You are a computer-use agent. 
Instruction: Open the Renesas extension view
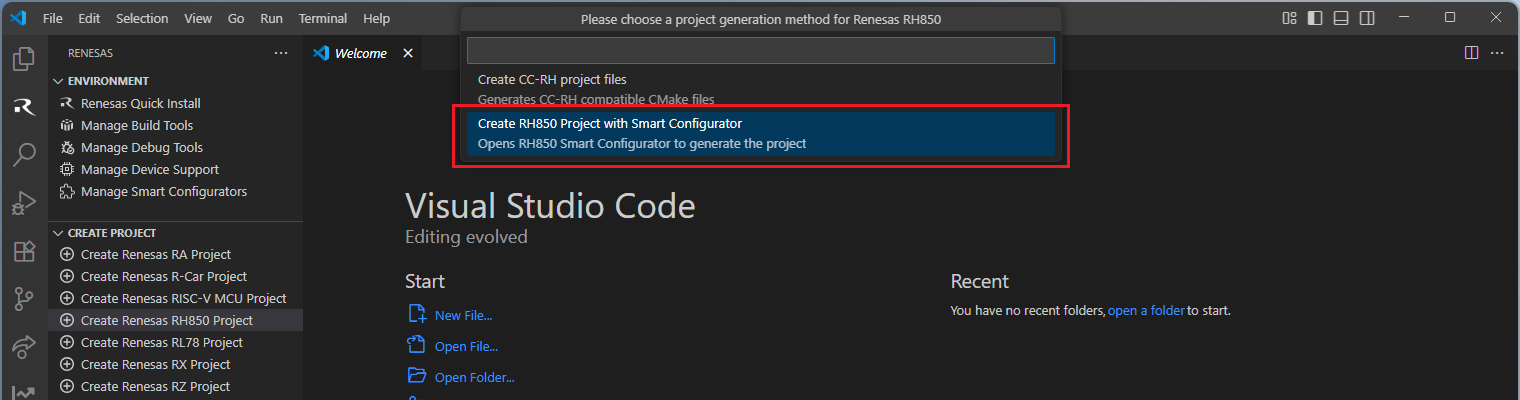coord(23,107)
